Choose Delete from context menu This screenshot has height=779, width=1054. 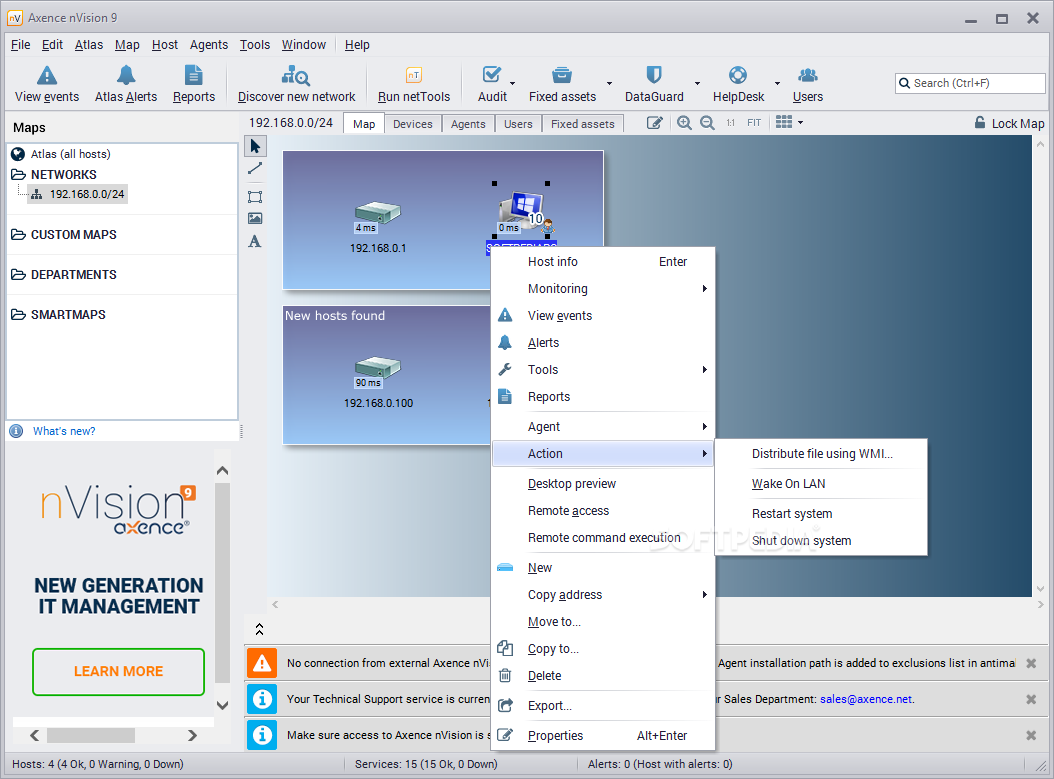pyautogui.click(x=603, y=676)
